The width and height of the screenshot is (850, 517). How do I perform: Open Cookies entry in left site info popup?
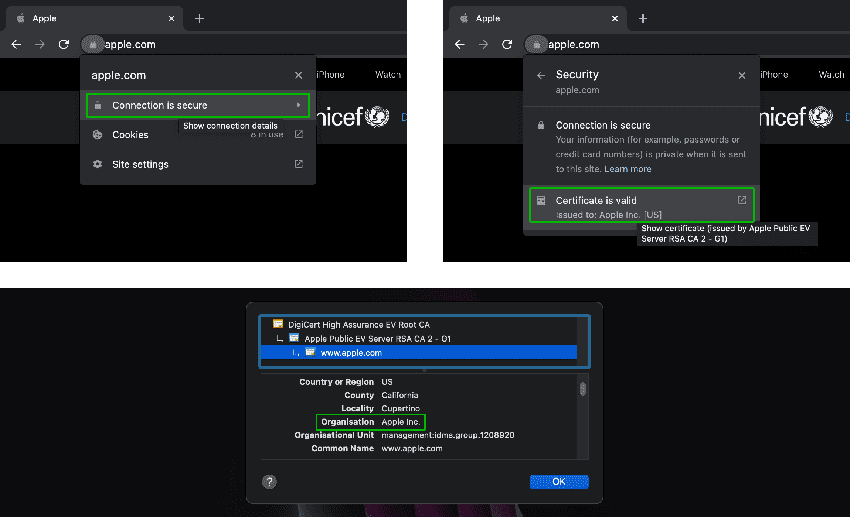tap(197, 134)
